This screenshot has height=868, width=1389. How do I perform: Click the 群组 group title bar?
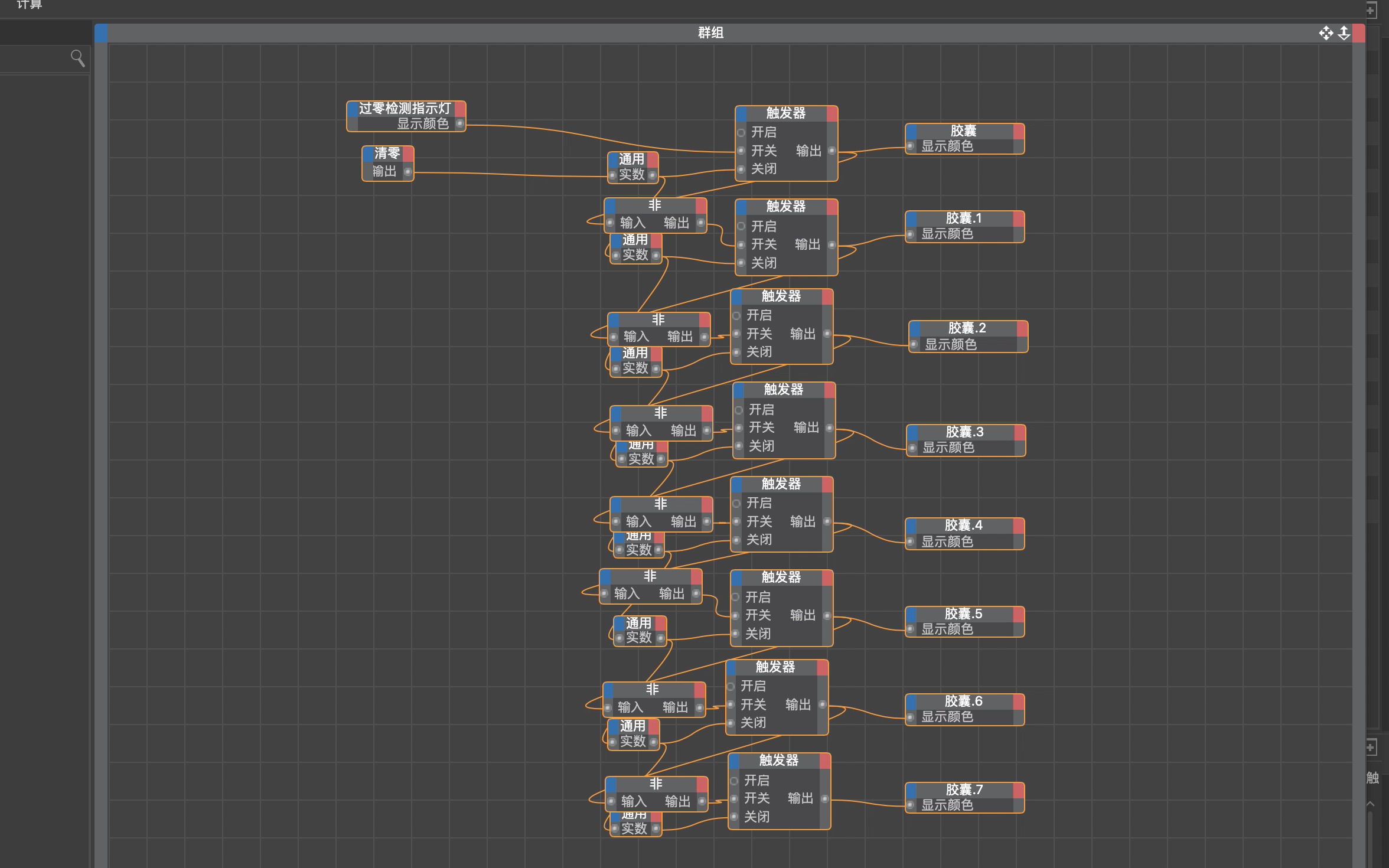(710, 33)
